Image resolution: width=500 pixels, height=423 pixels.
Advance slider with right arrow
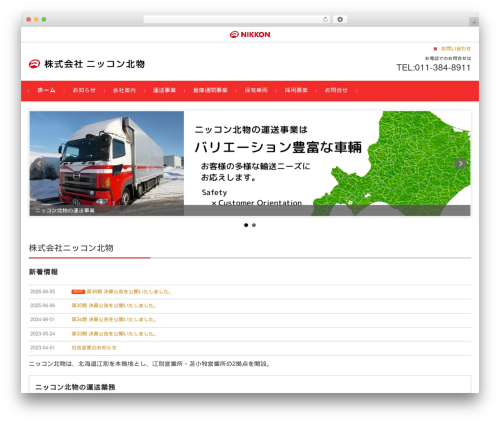[x=460, y=164]
